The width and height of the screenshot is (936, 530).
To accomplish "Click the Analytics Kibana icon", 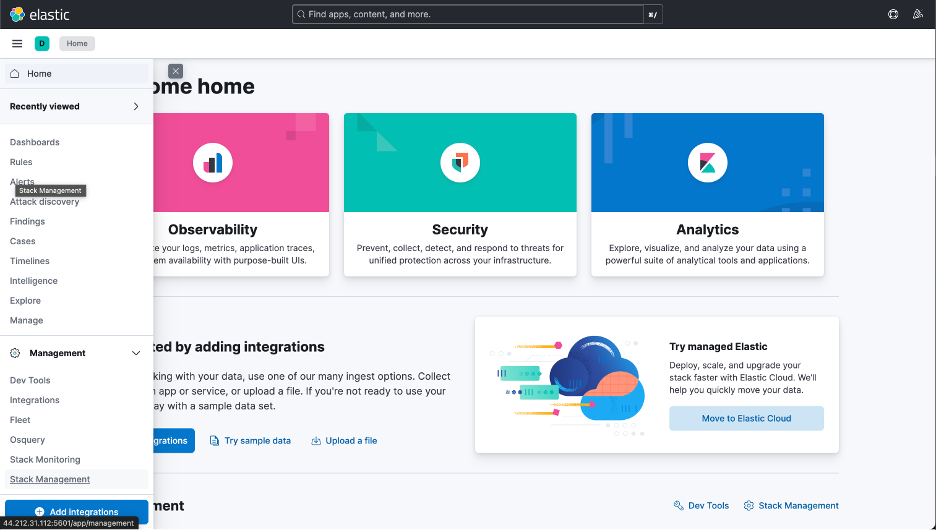I will click(x=707, y=162).
